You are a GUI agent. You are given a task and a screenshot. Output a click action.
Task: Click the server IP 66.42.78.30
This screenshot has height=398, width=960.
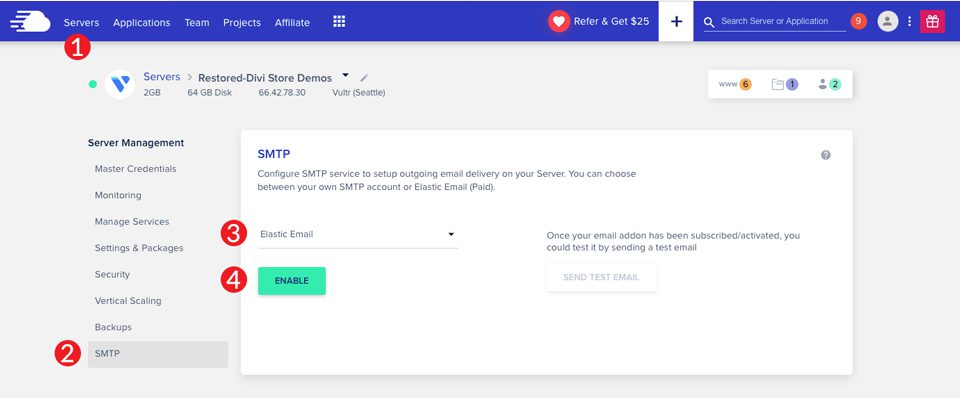pos(282,93)
